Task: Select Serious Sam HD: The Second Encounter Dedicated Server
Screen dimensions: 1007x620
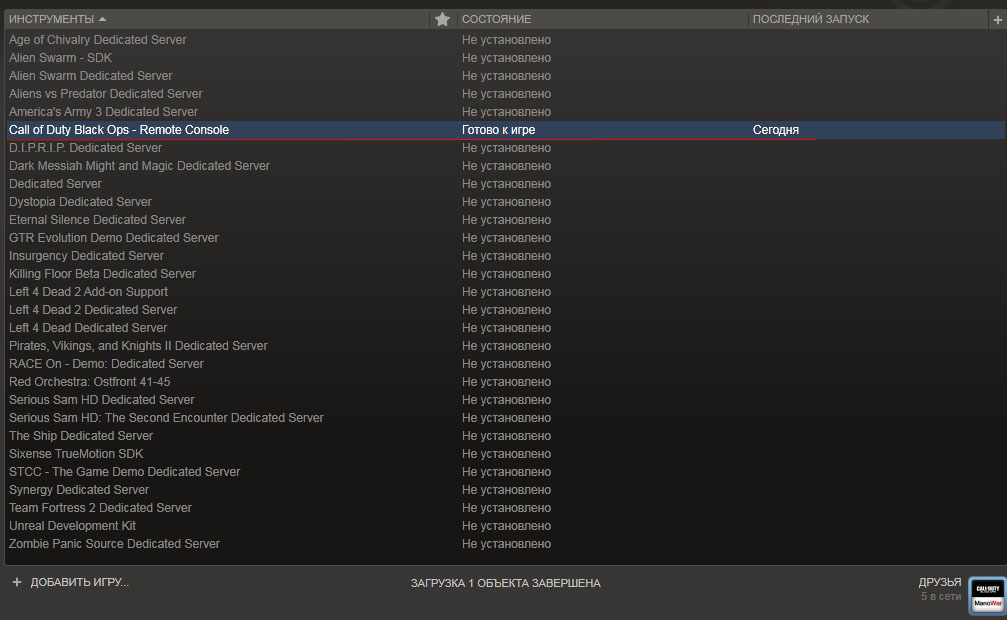Action: [x=166, y=418]
